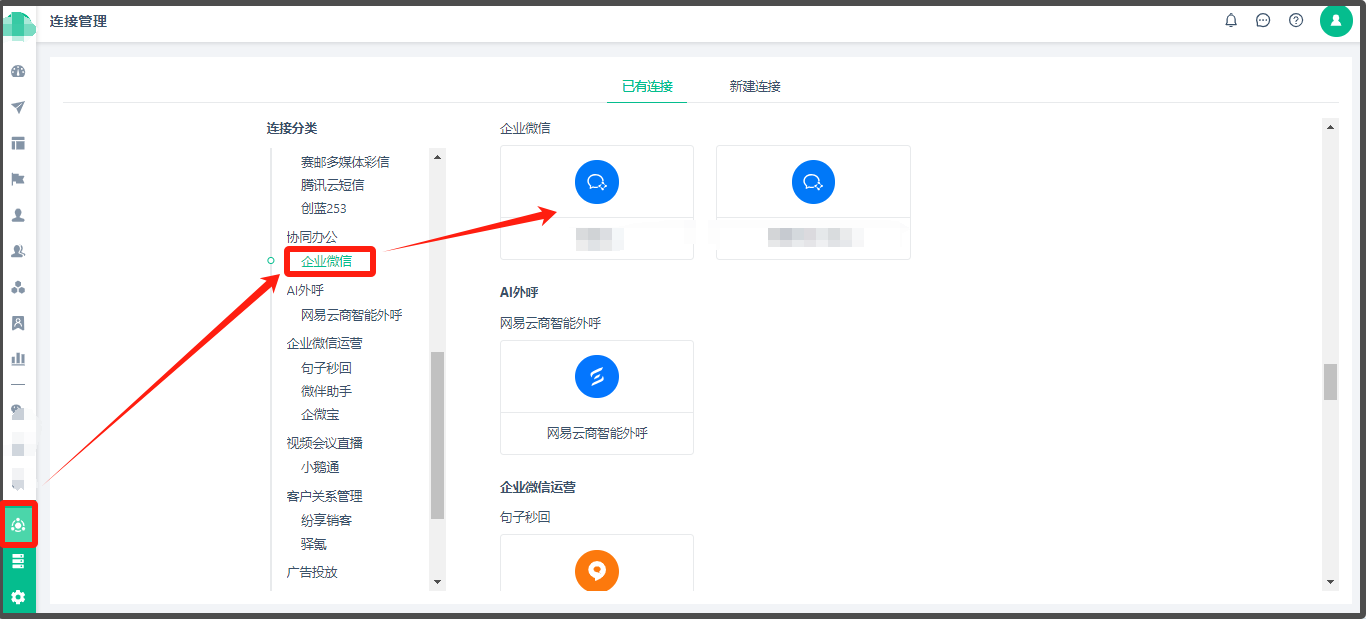Image resolution: width=1366 pixels, height=619 pixels.
Task: Open the single user icon in sidebar
Action: click(18, 215)
